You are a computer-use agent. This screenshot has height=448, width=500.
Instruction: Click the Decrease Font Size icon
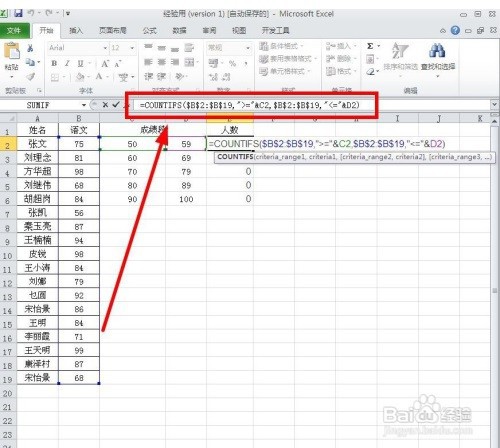pyautogui.click(x=118, y=64)
